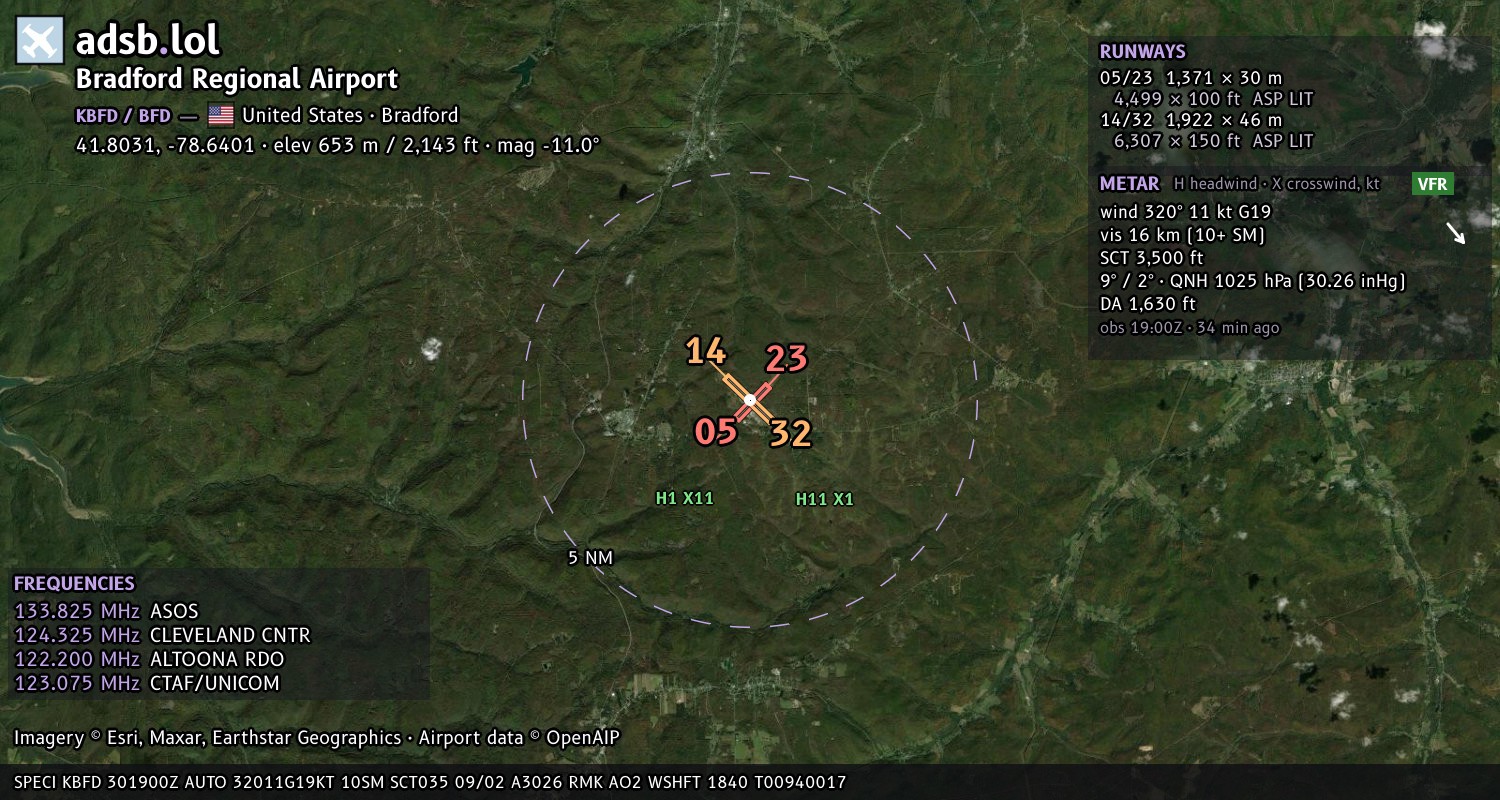
Task: Select the 05/23 1,371 × 30 m row
Action: (x=1191, y=77)
